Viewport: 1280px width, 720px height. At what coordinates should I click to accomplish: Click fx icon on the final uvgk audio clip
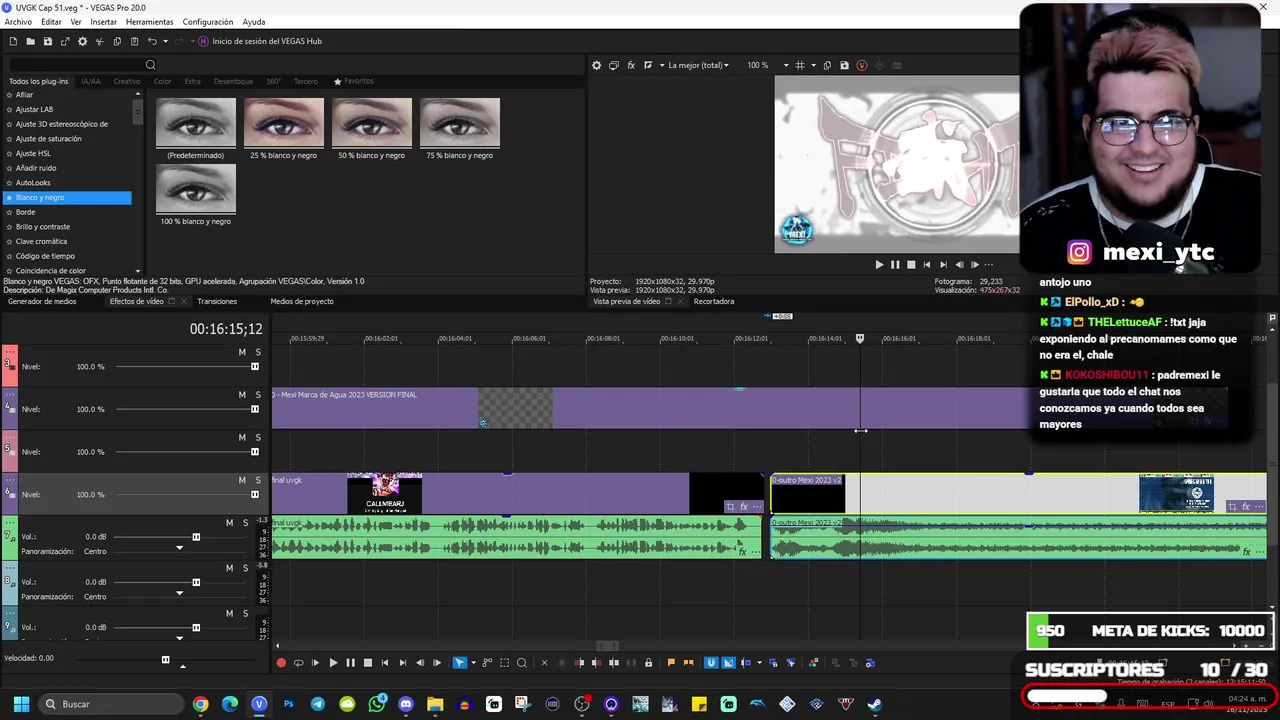(x=742, y=551)
